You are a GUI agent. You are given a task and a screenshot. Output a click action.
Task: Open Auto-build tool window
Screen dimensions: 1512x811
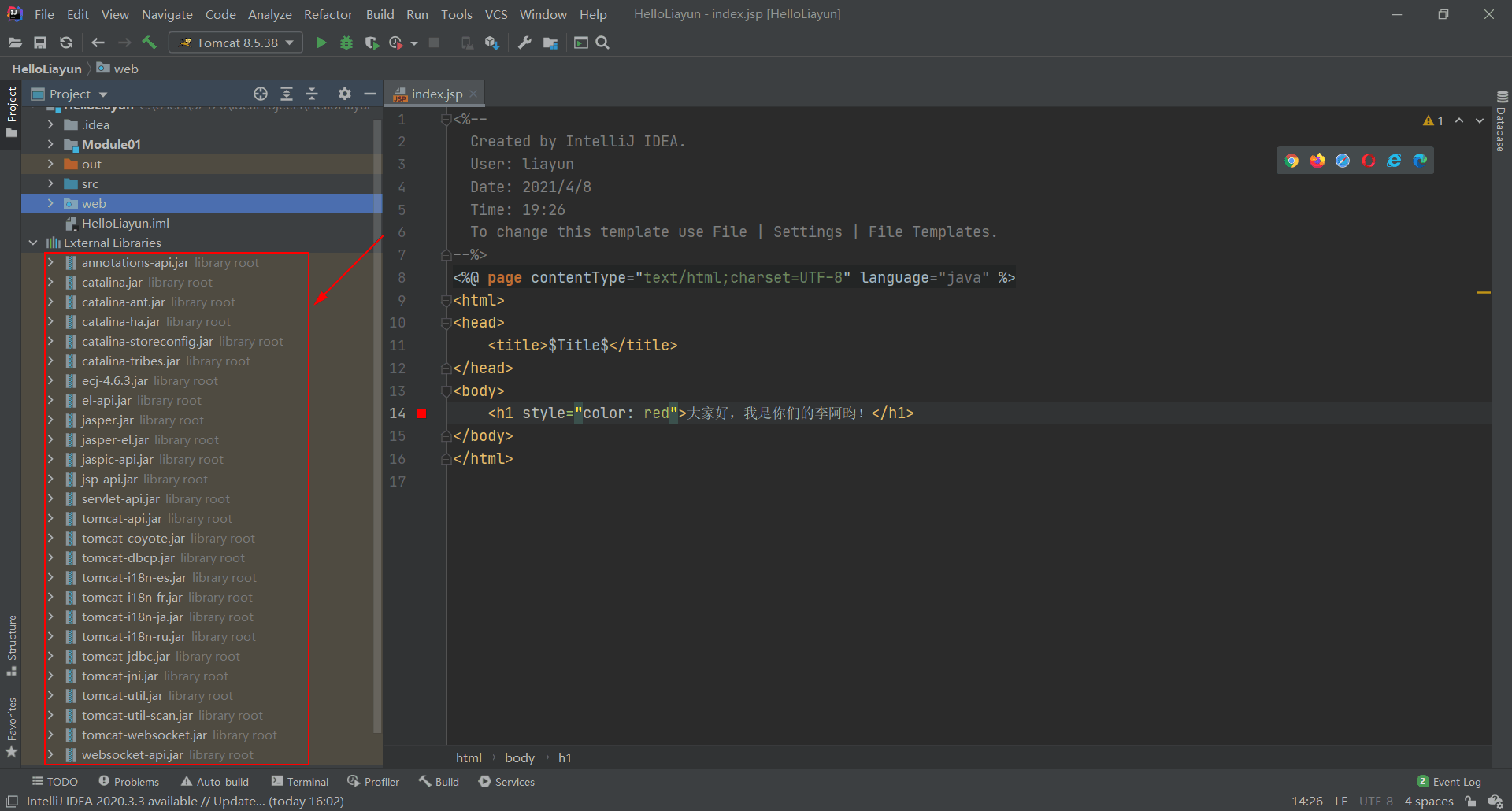click(x=215, y=781)
